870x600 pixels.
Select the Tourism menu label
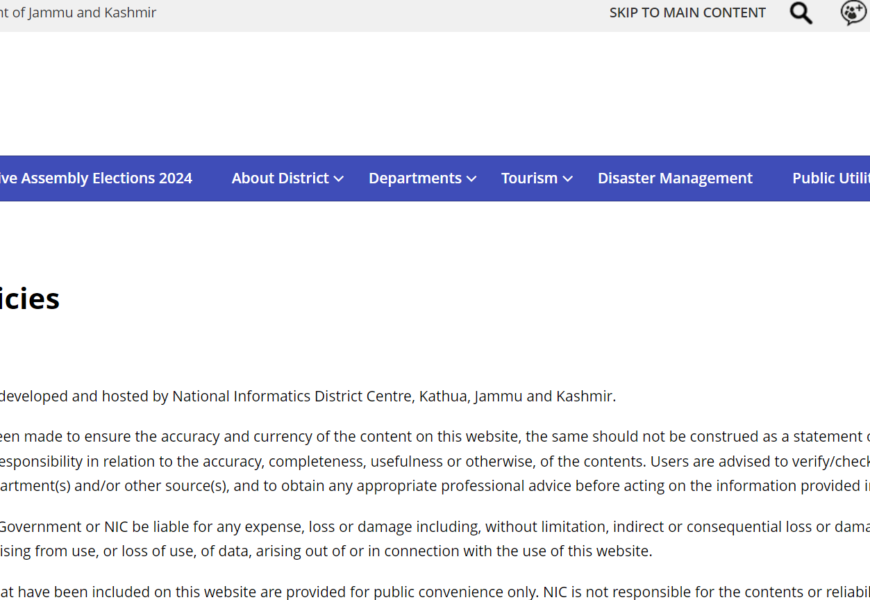click(x=529, y=178)
